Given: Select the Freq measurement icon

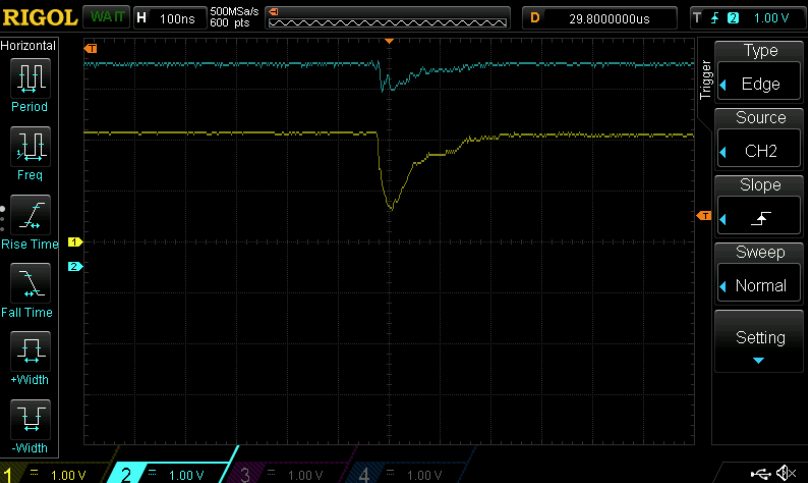Looking at the screenshot, I should click(x=30, y=146).
